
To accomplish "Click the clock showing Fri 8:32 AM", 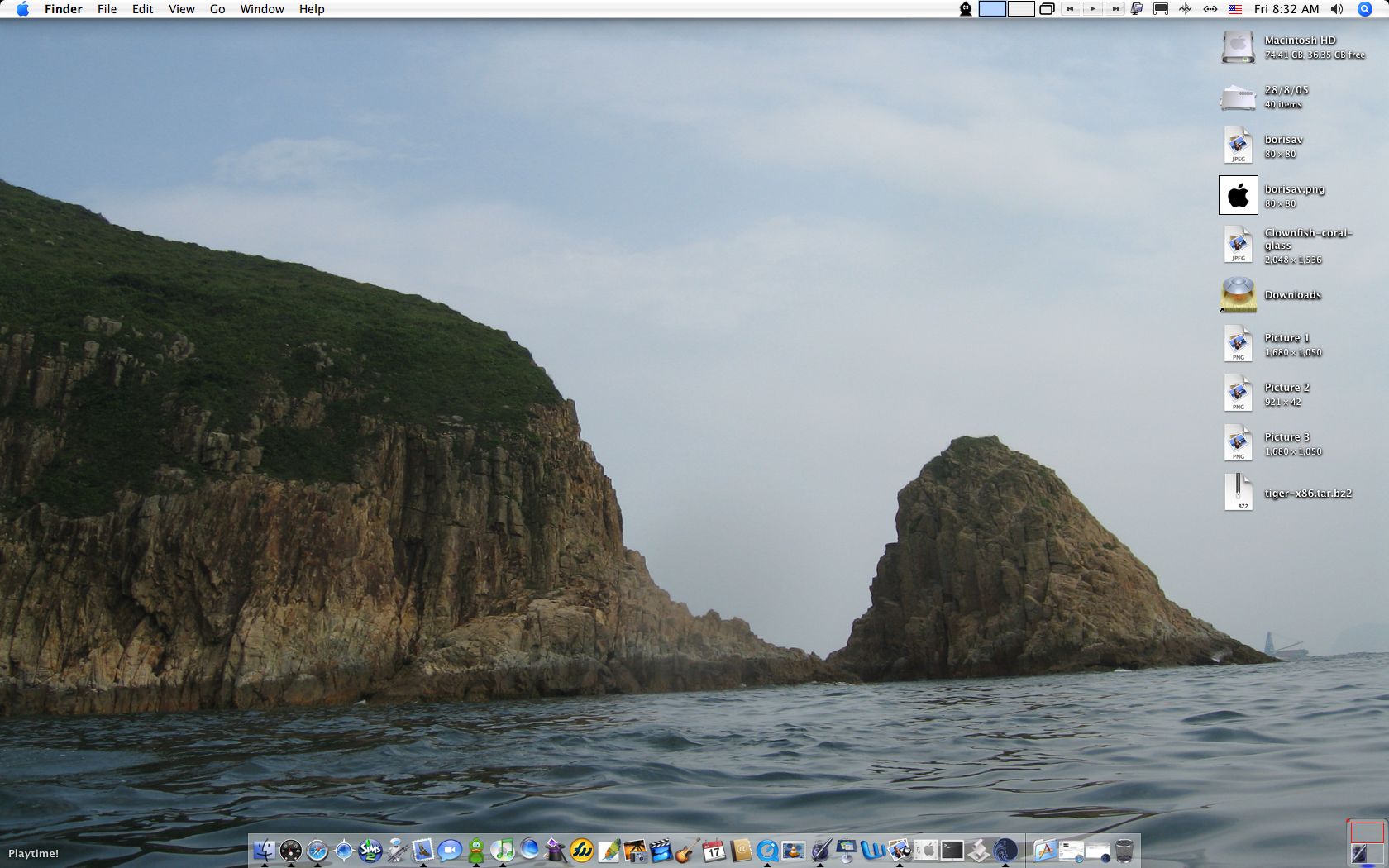I will pos(1286,9).
